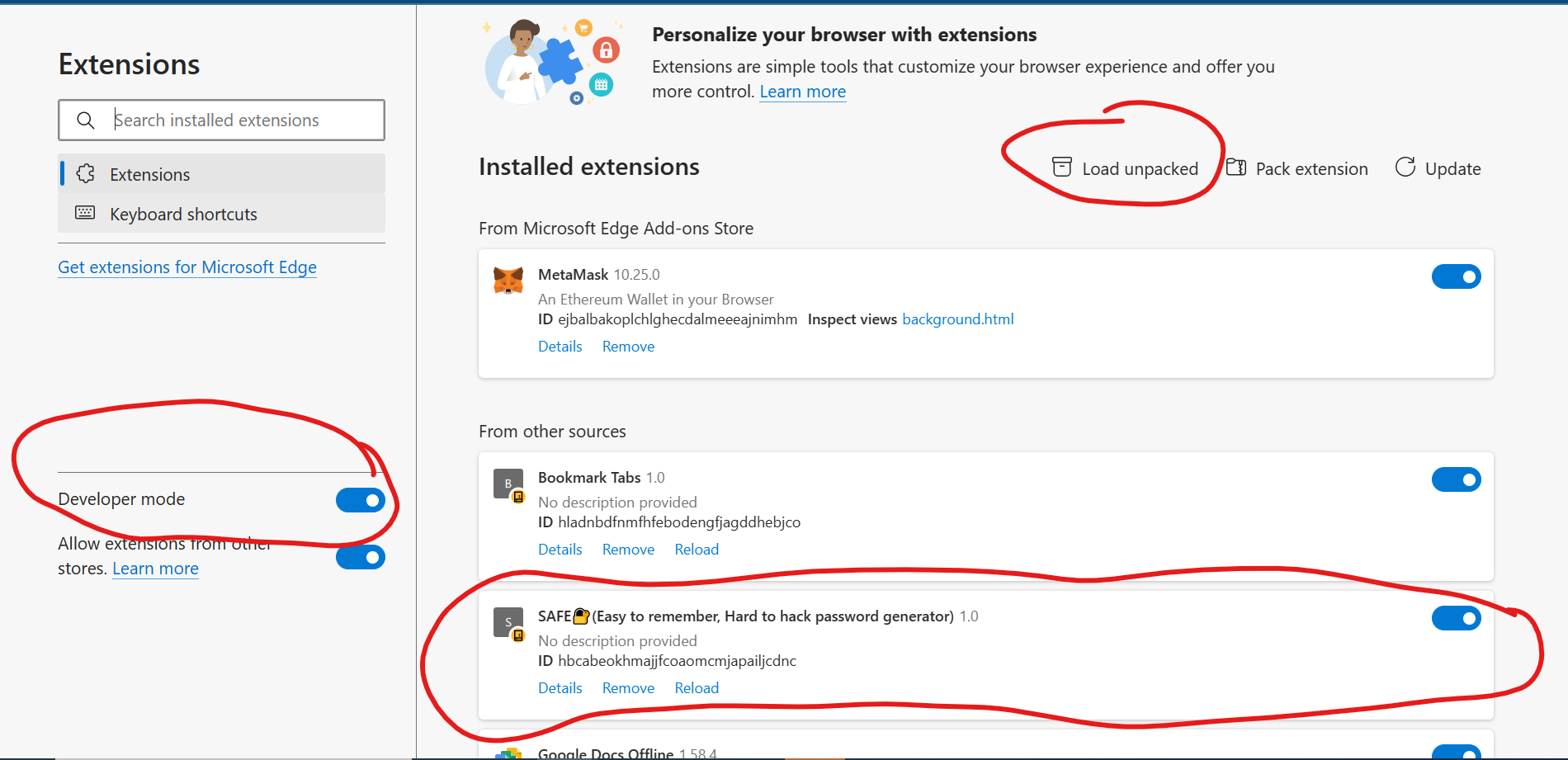Open Get extensions for Microsoft Edge
Screen dimensions: 1568x760
point(187,267)
